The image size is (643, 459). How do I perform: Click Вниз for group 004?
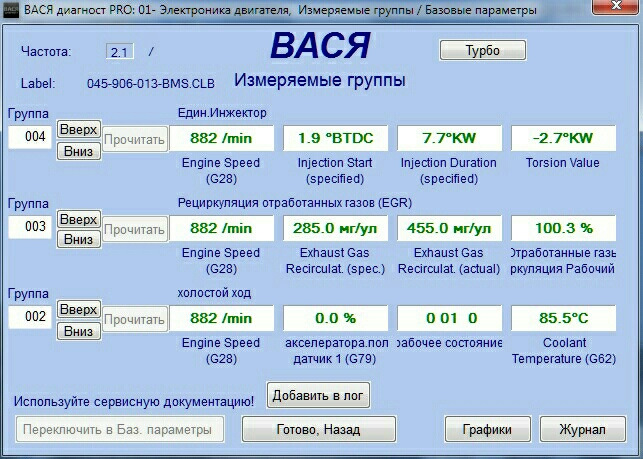click(78, 151)
